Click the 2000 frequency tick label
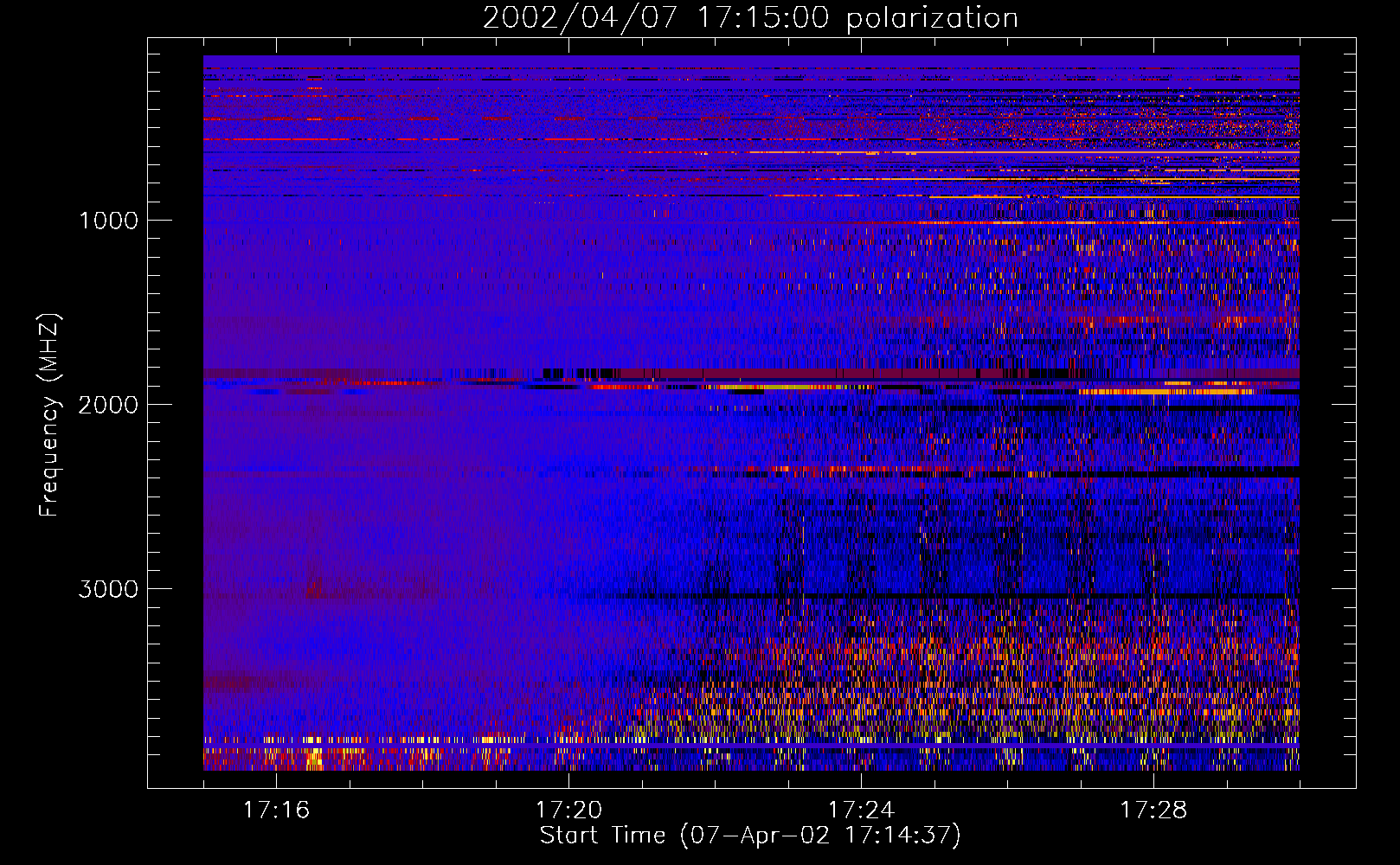The height and width of the screenshot is (865, 1400). tap(108, 405)
